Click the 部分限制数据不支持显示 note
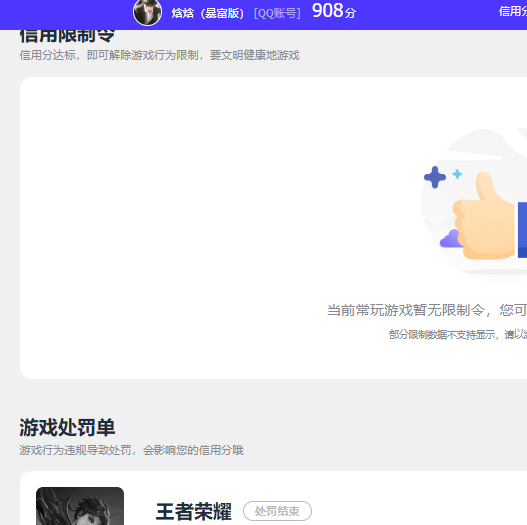 tap(458, 334)
